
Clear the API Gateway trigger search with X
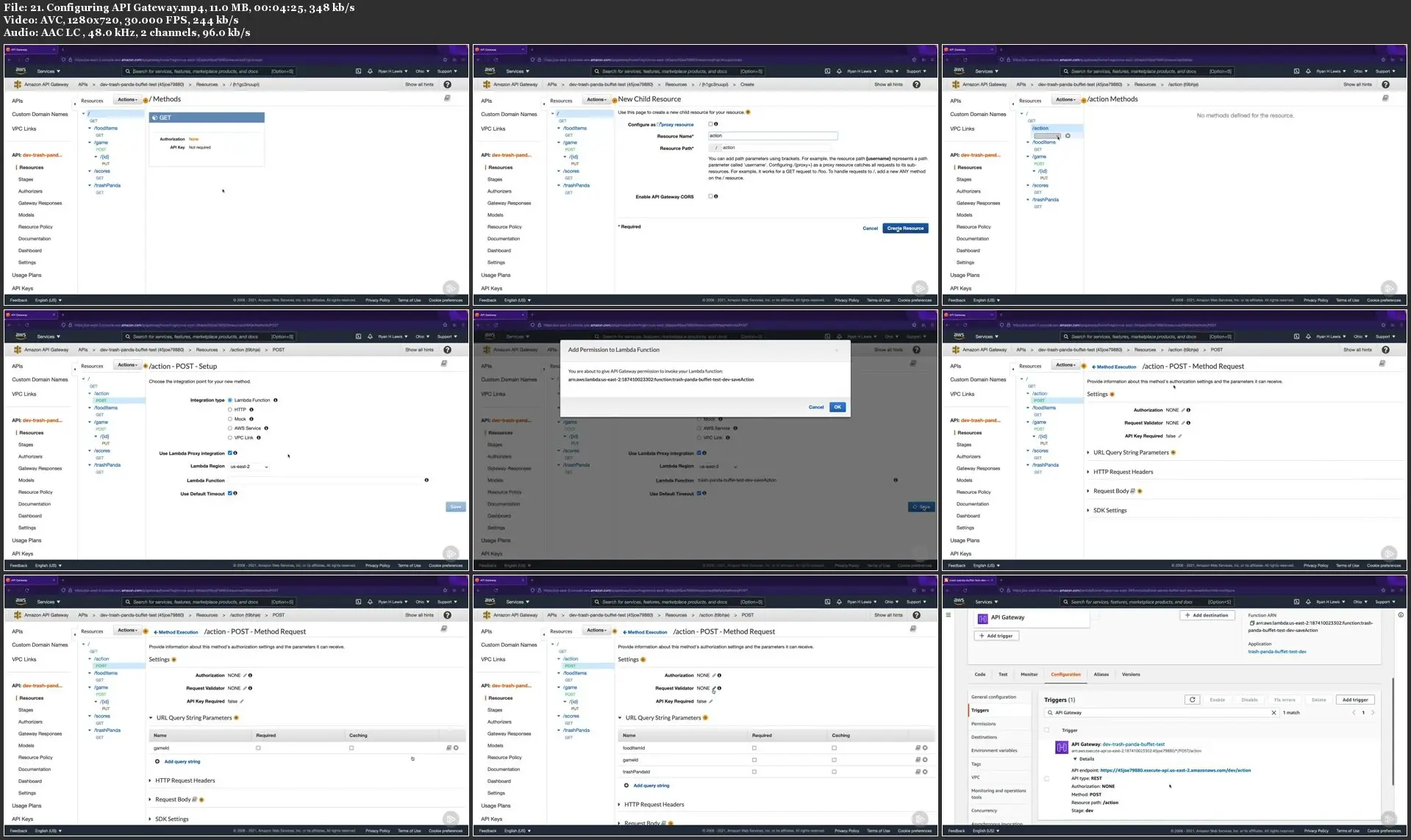point(1274,713)
